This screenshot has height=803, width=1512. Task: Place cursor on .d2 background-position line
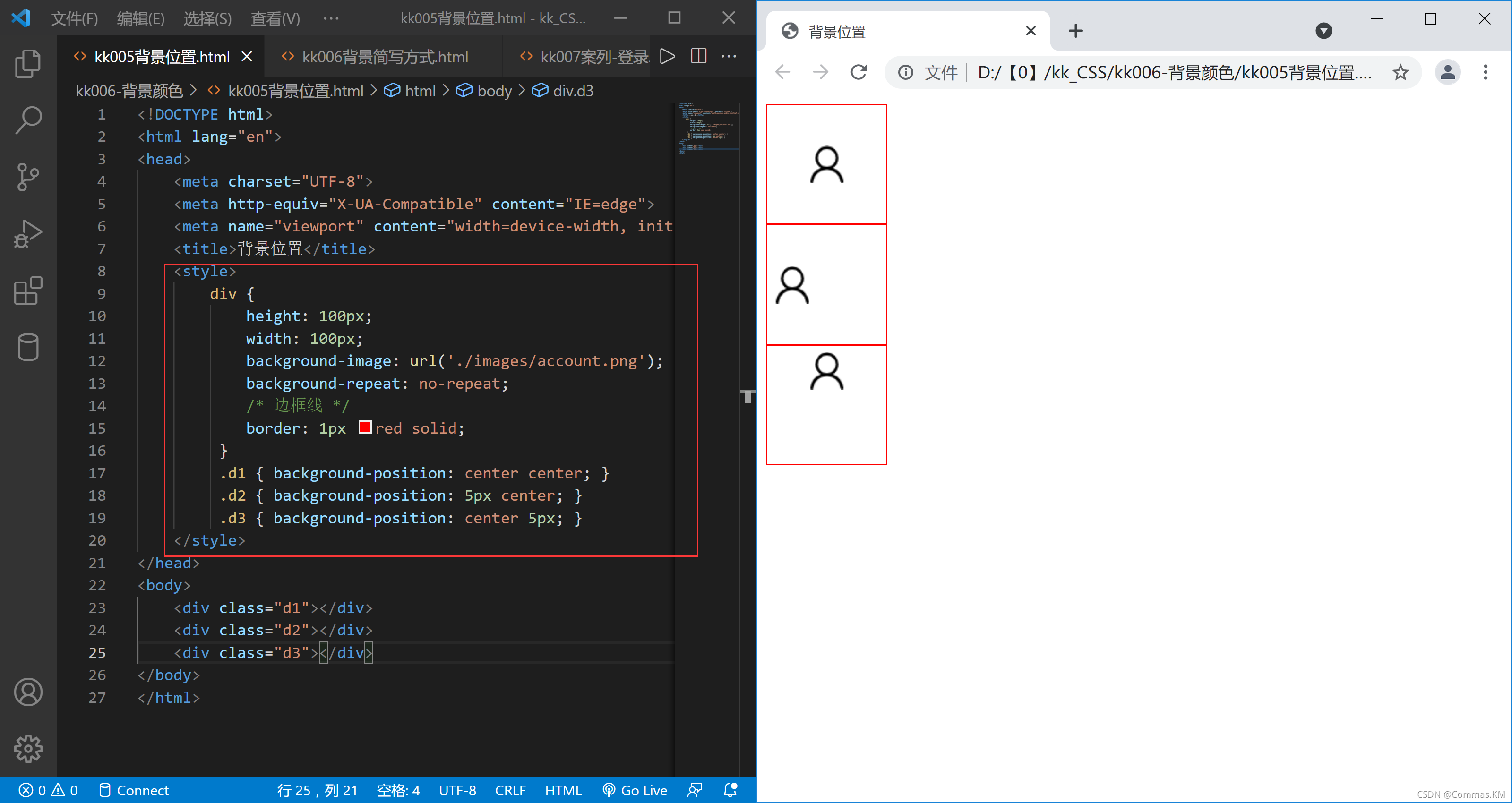[401, 495]
